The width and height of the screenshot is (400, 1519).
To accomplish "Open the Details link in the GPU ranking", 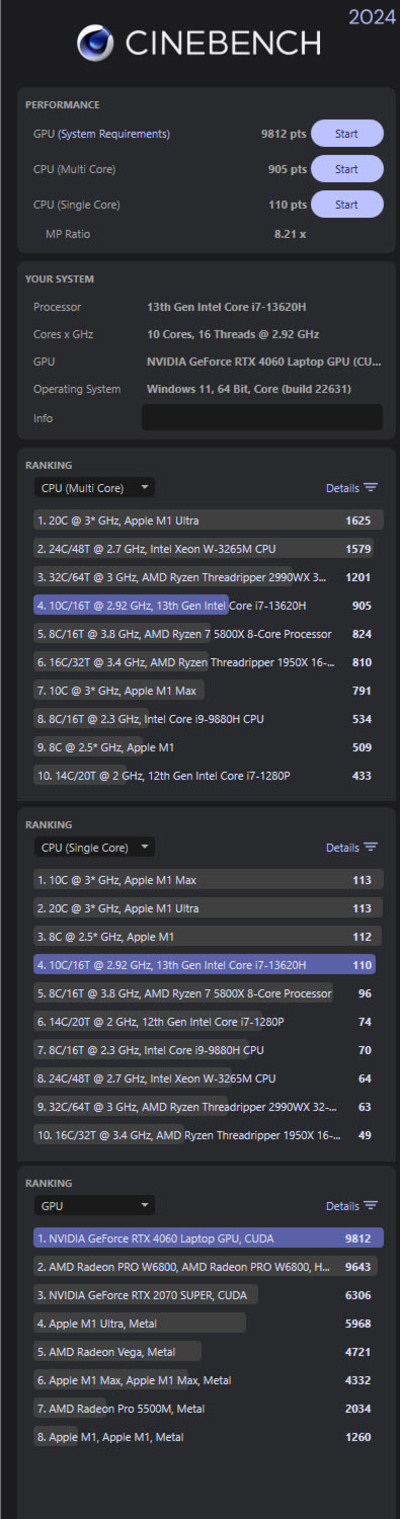I will click(342, 1206).
